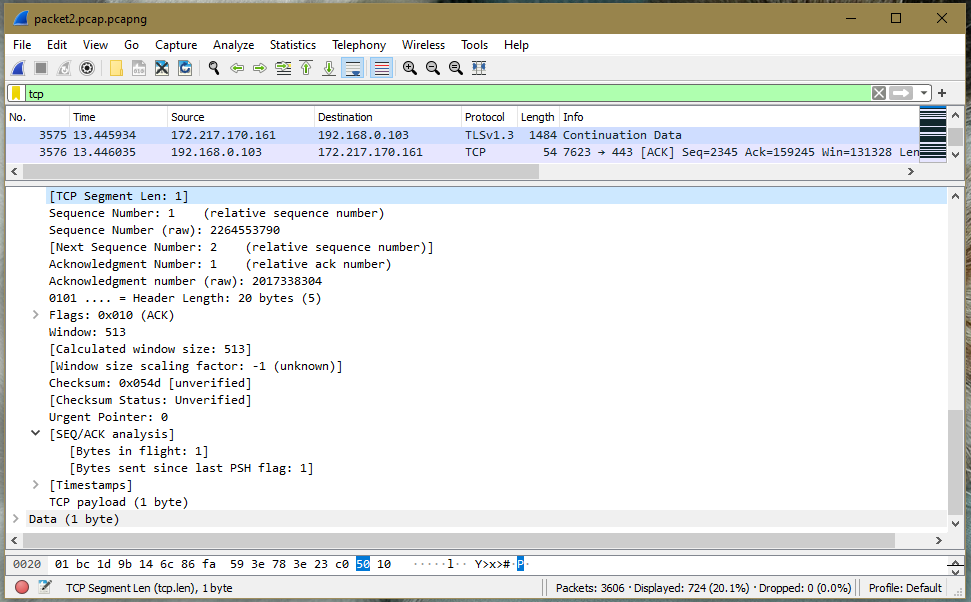971x602 pixels.
Task: Zoom in the packet text
Action: tap(410, 68)
